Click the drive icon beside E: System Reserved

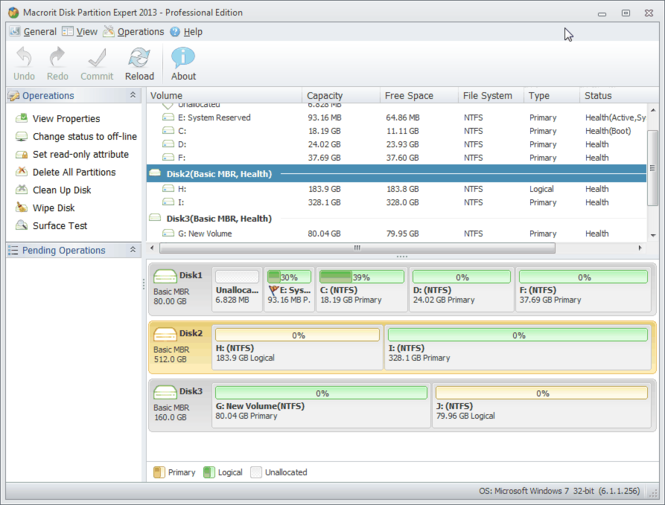pos(168,117)
